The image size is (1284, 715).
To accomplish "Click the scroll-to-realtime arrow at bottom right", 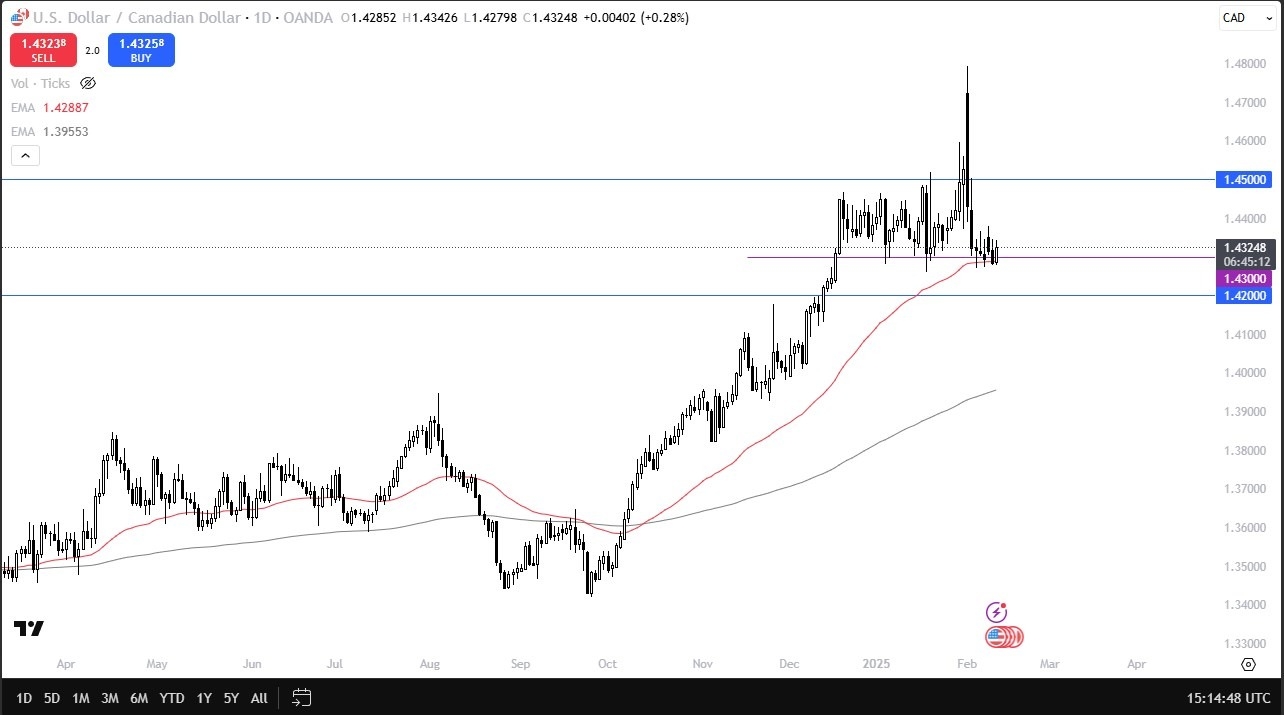I will pos(1248,664).
